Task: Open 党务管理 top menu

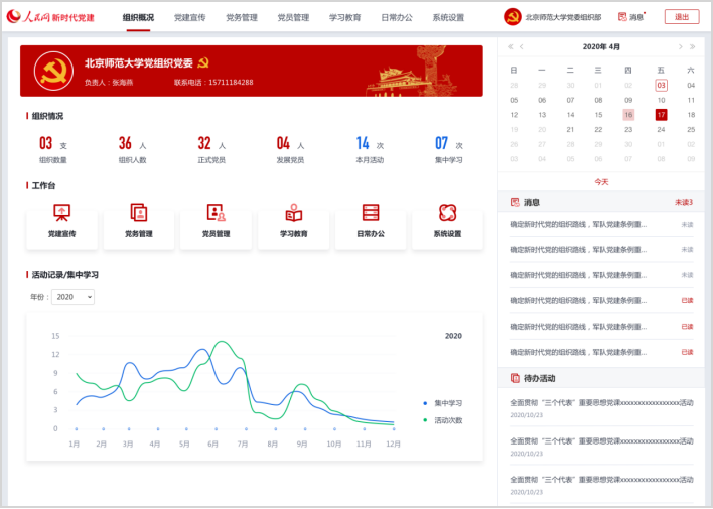Action: (242, 18)
